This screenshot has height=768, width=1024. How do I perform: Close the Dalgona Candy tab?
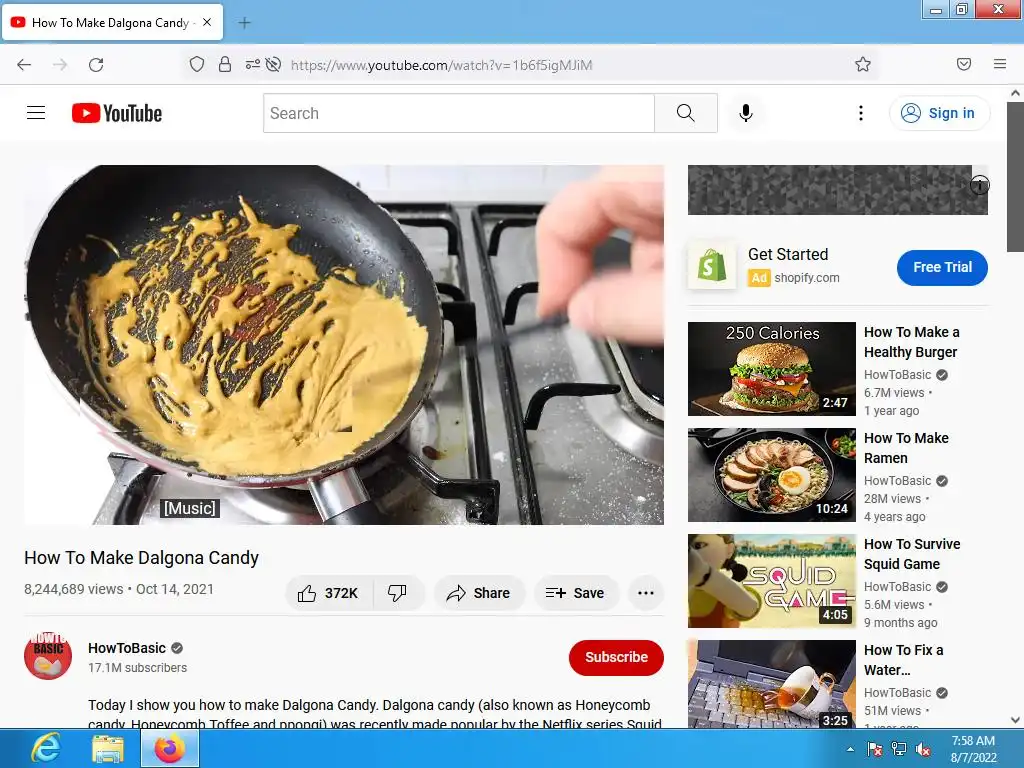tap(207, 22)
